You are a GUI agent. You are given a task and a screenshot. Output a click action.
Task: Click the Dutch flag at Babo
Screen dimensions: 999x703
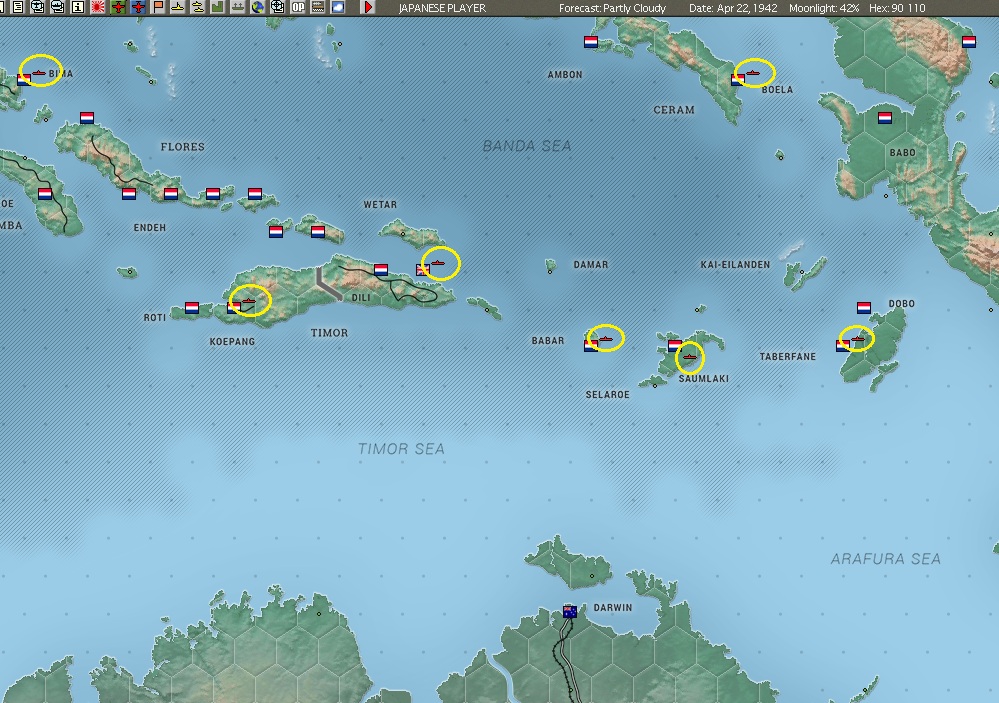[885, 118]
